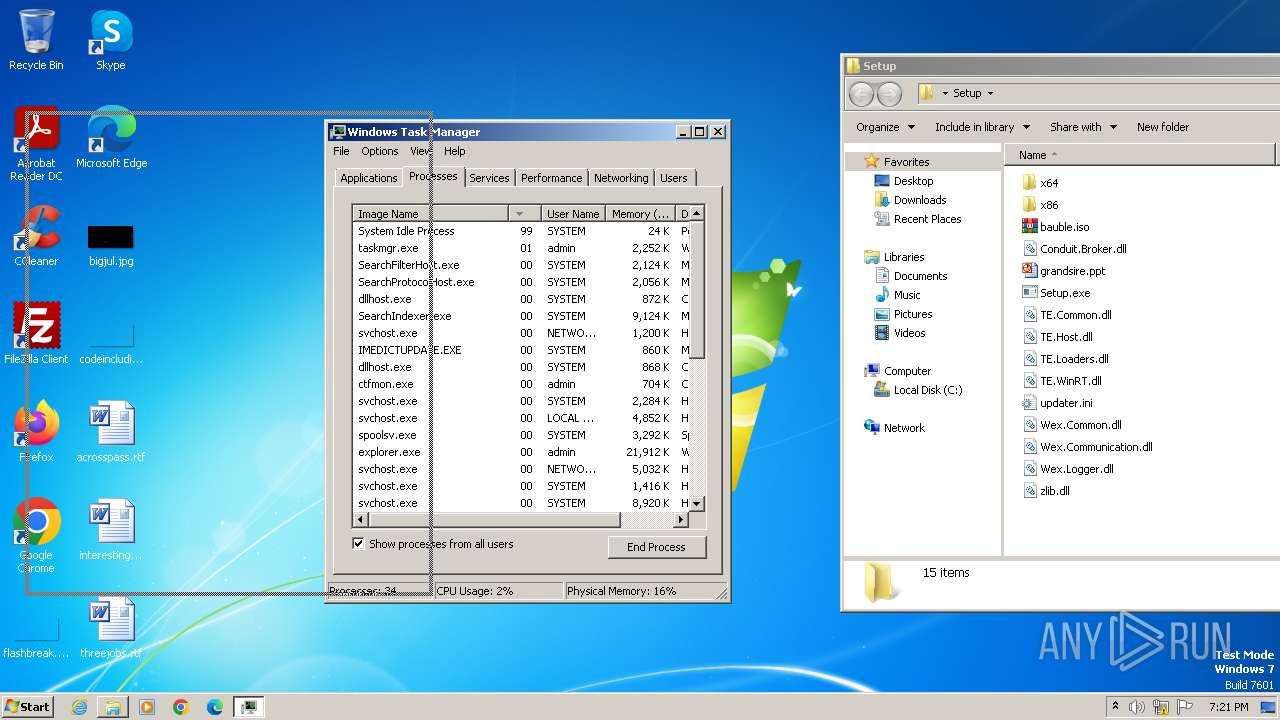
Task: Open the Google Chrome desktop shortcut
Action: tap(36, 535)
